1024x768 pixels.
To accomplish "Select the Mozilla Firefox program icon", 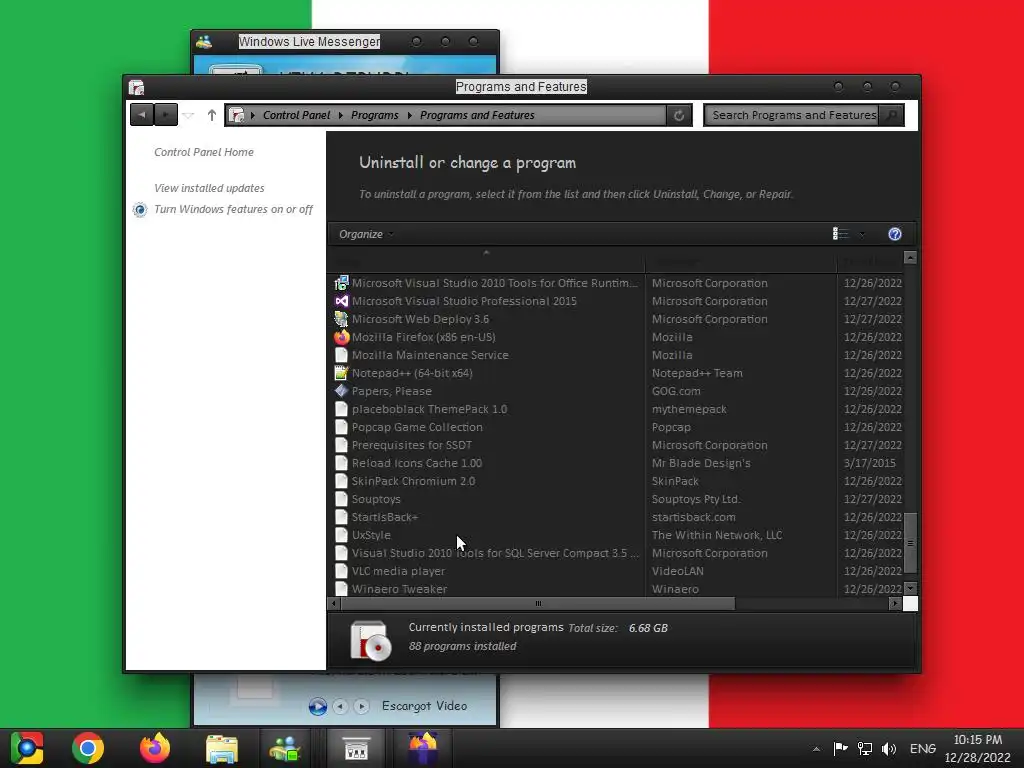I will [341, 337].
